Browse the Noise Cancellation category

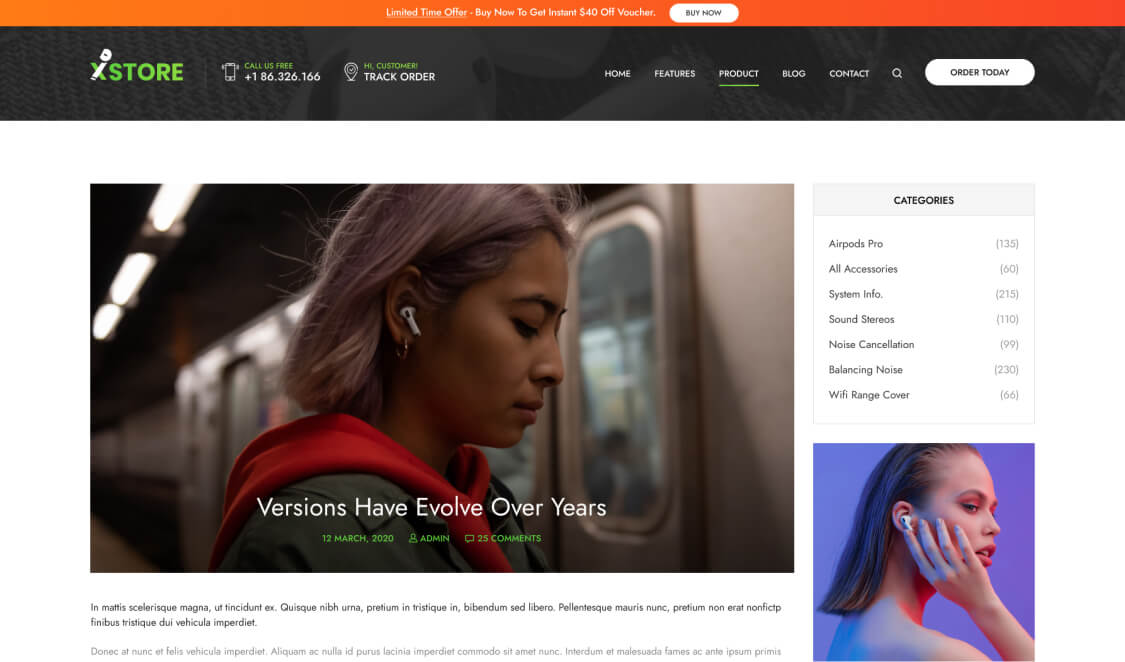[871, 344]
